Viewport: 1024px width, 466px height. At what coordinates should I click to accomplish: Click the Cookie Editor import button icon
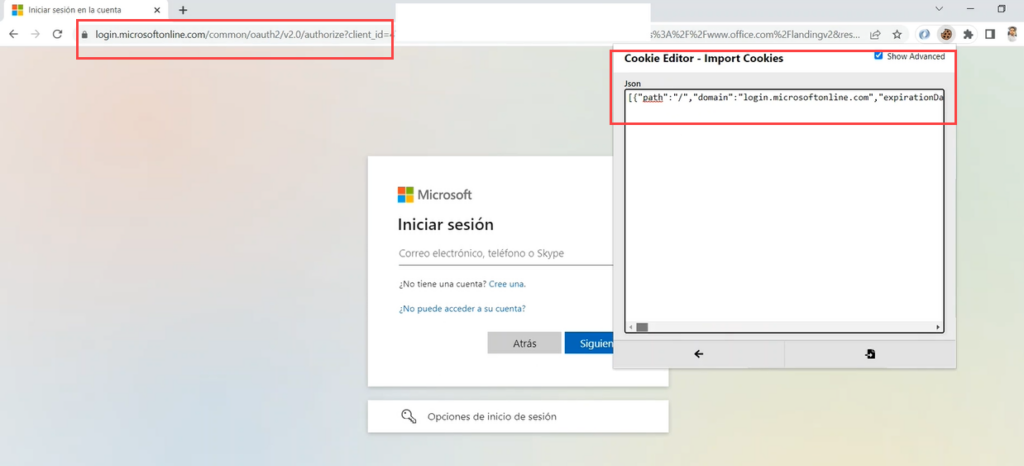(x=870, y=354)
